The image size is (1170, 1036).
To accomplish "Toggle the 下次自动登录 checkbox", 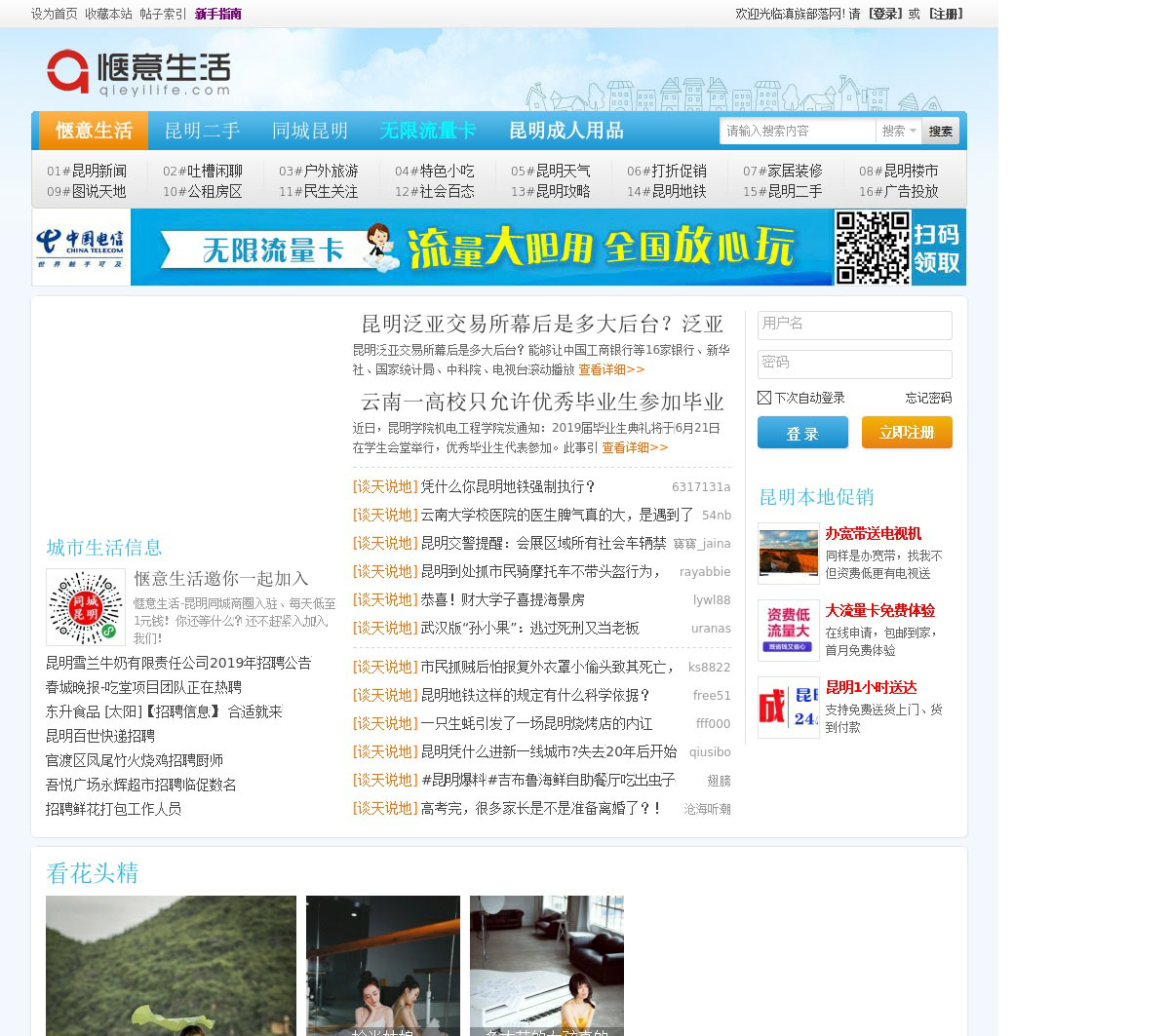I will pyautogui.click(x=764, y=398).
